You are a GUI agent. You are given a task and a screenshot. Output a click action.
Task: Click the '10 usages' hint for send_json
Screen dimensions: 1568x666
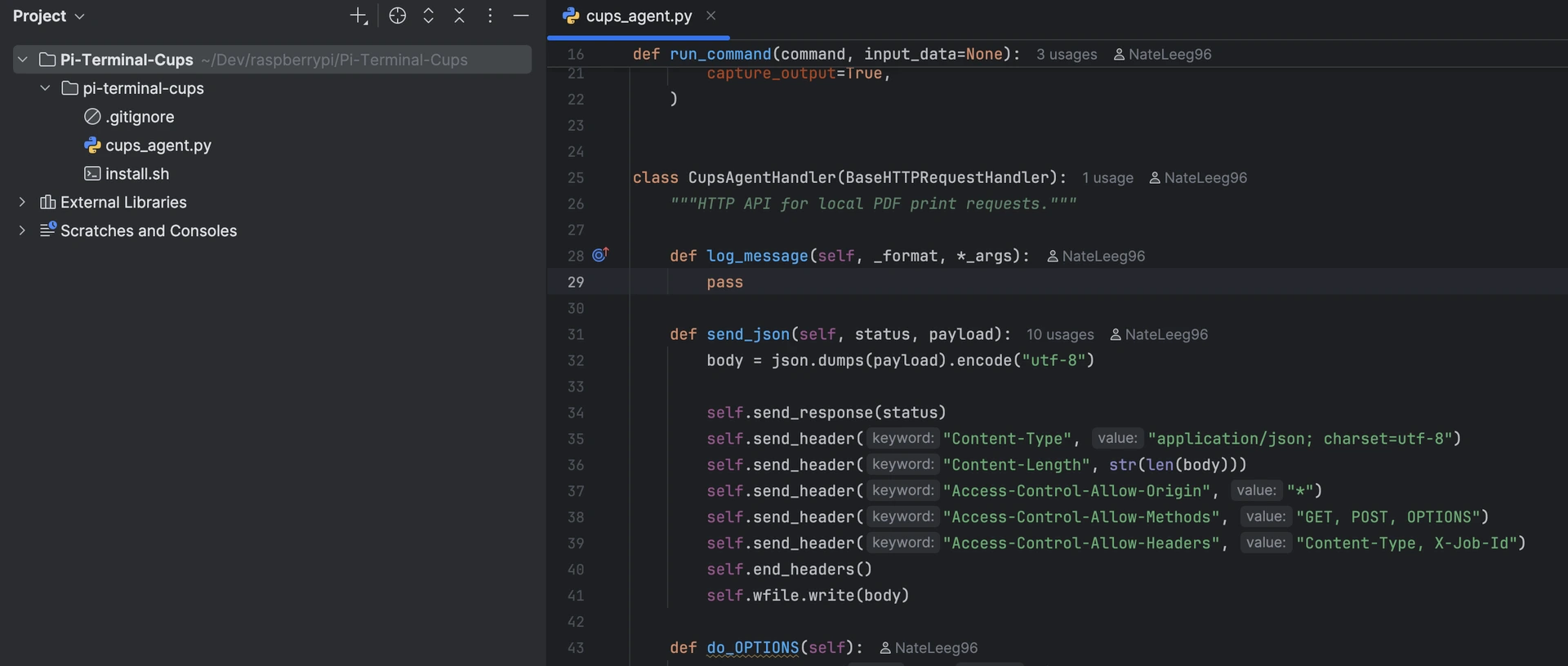coord(1059,335)
